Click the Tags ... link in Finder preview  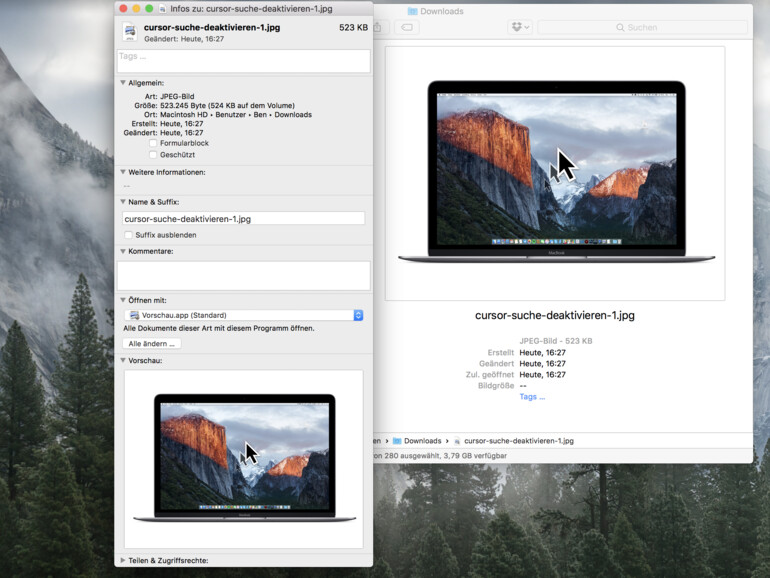[532, 397]
